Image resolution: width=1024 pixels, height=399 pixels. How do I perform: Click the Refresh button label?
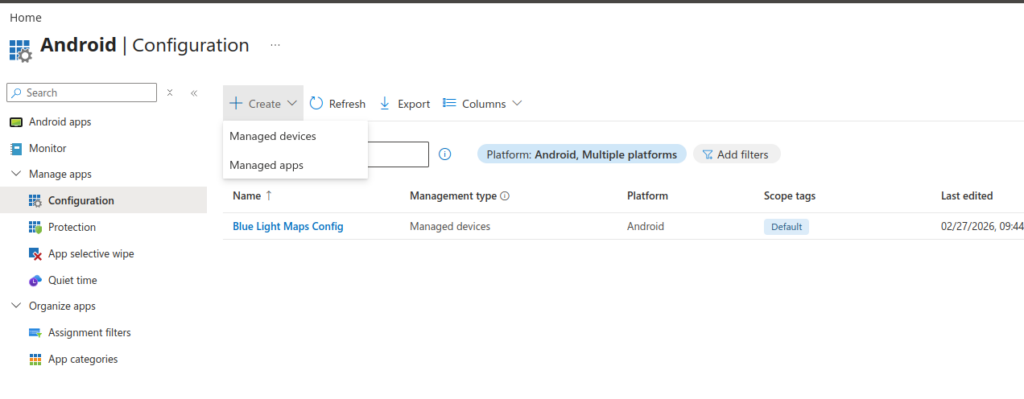(347, 104)
